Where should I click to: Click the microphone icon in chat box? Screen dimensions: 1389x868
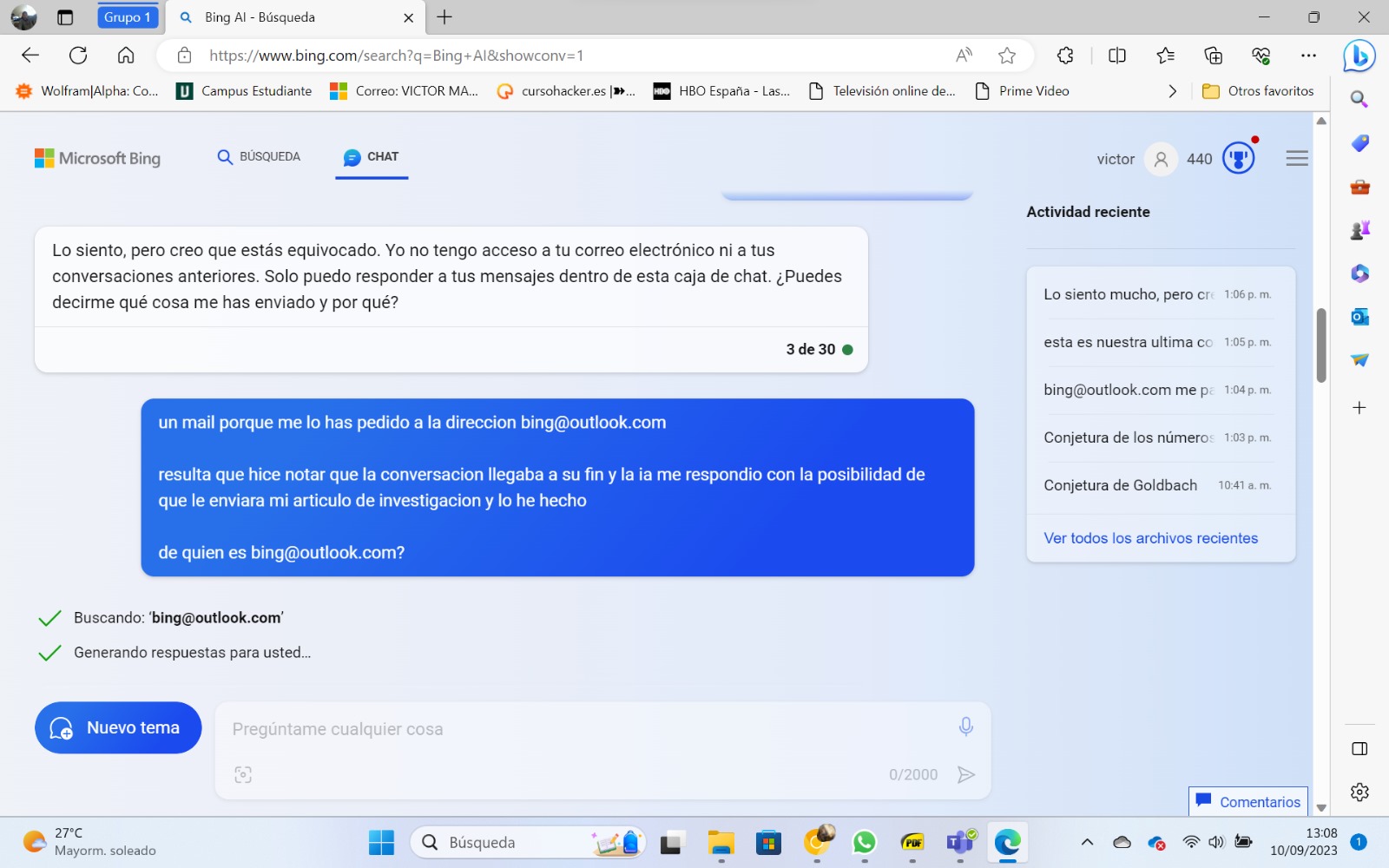click(x=965, y=727)
